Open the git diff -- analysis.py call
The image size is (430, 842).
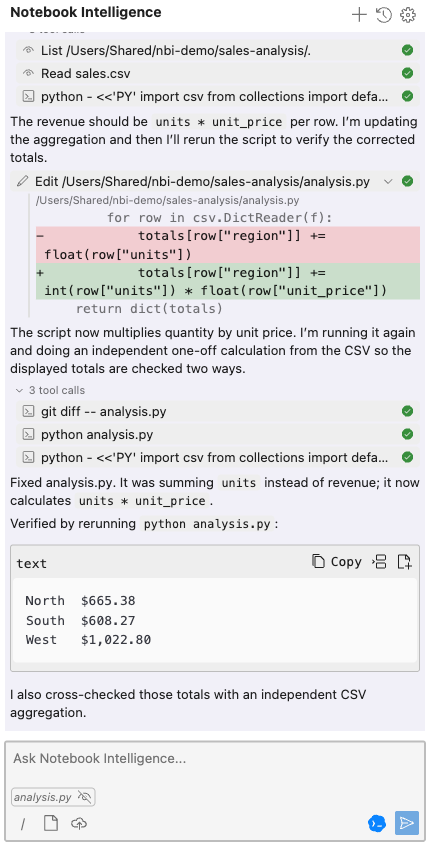point(217,412)
